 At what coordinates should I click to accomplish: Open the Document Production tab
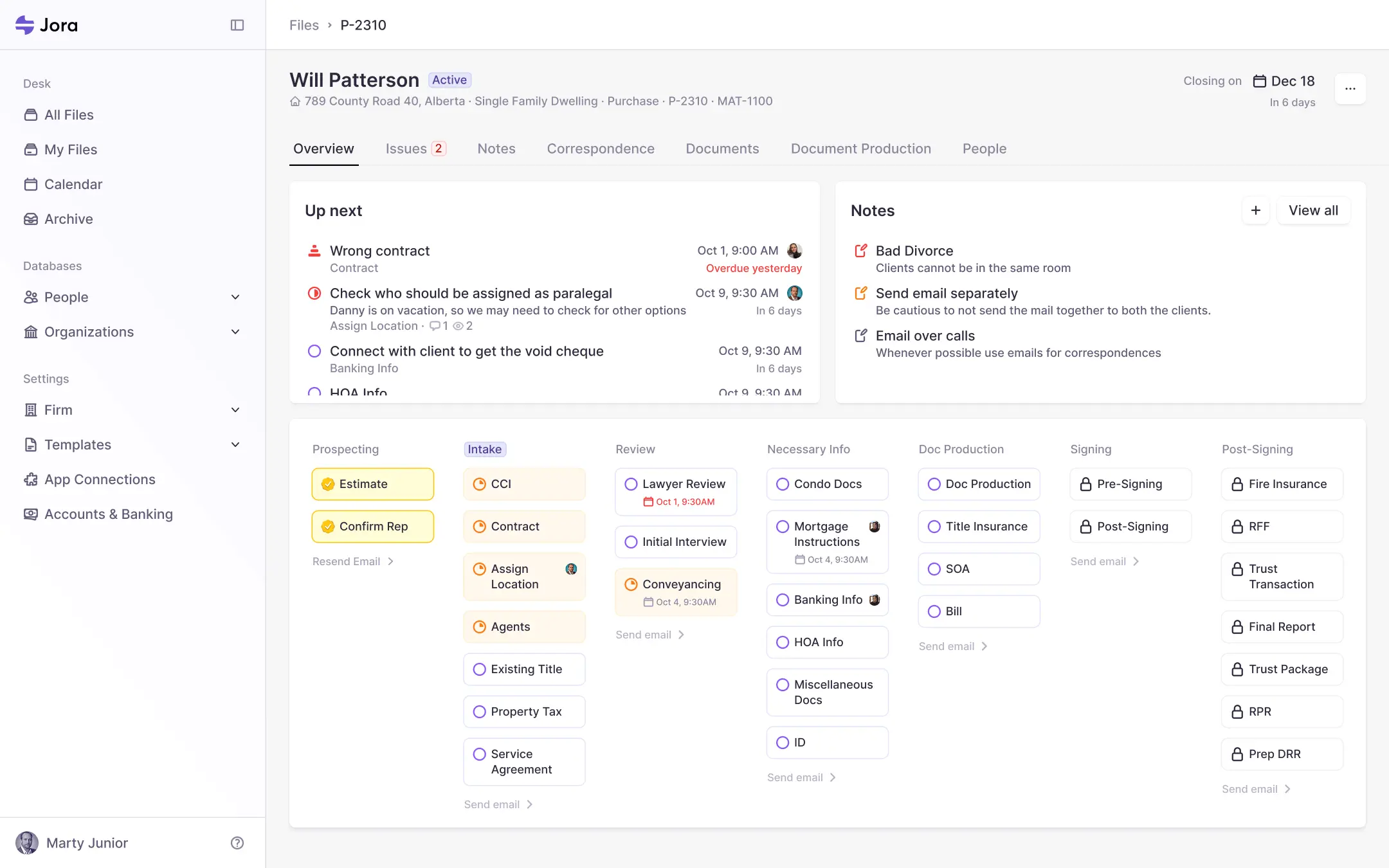[x=860, y=149]
